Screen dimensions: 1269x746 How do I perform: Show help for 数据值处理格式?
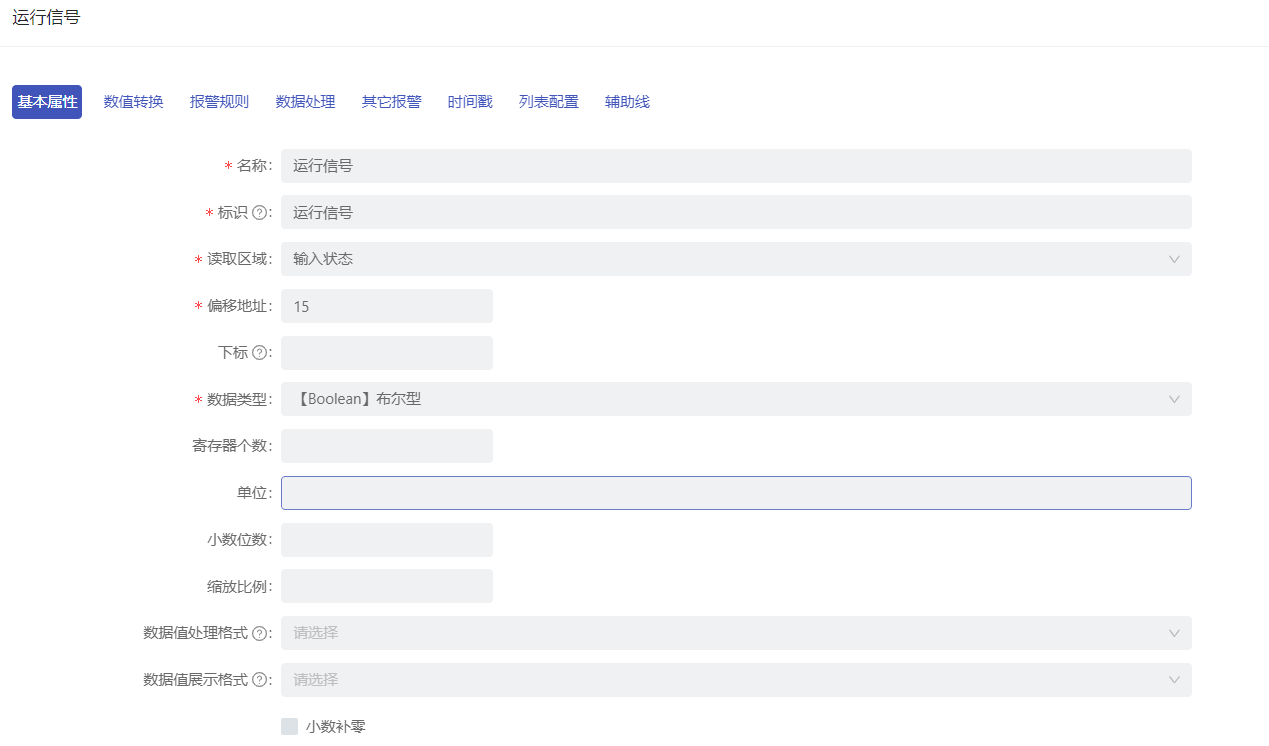point(259,633)
